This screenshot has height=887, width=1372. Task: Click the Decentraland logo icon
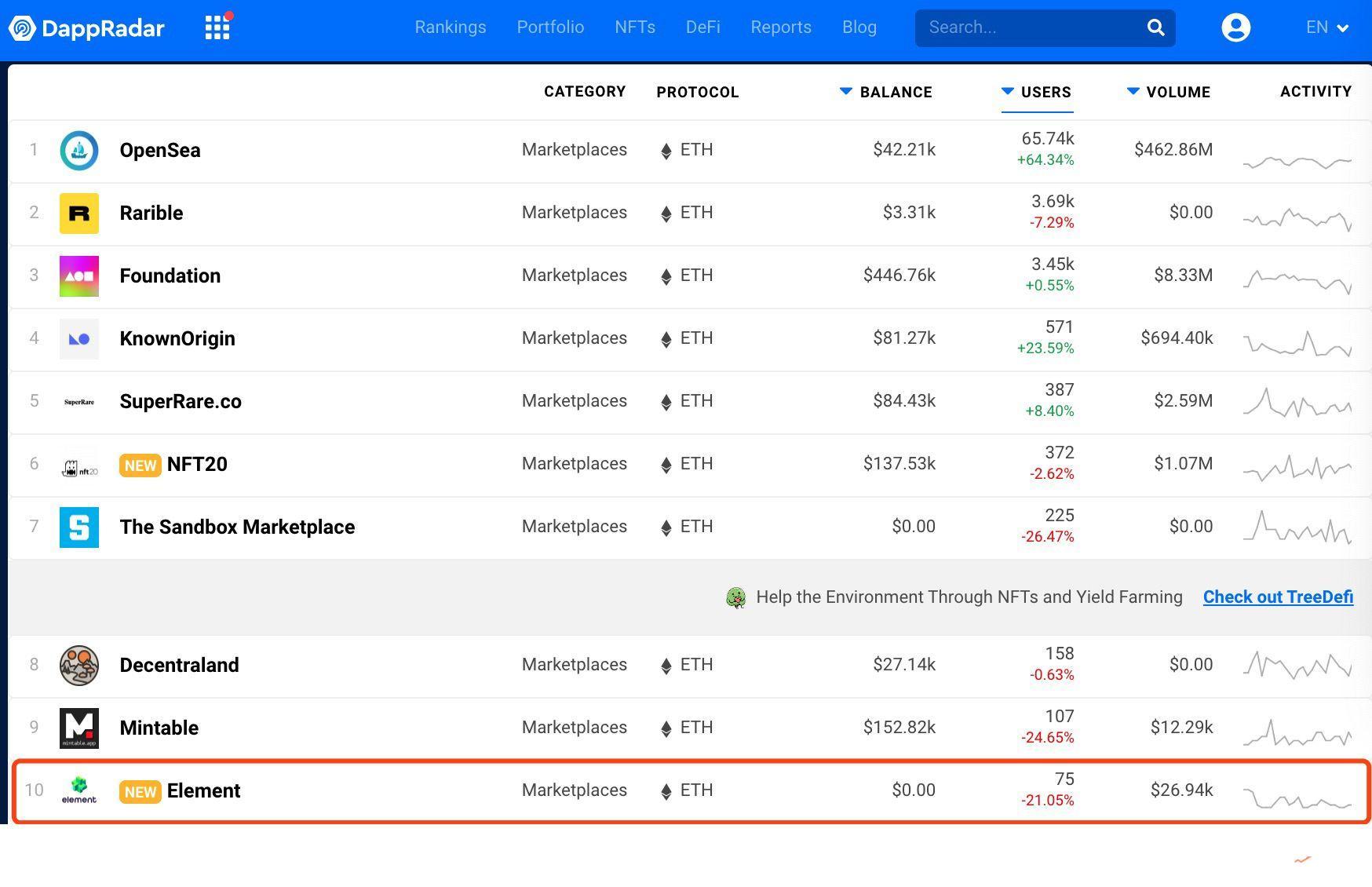pyautogui.click(x=79, y=666)
